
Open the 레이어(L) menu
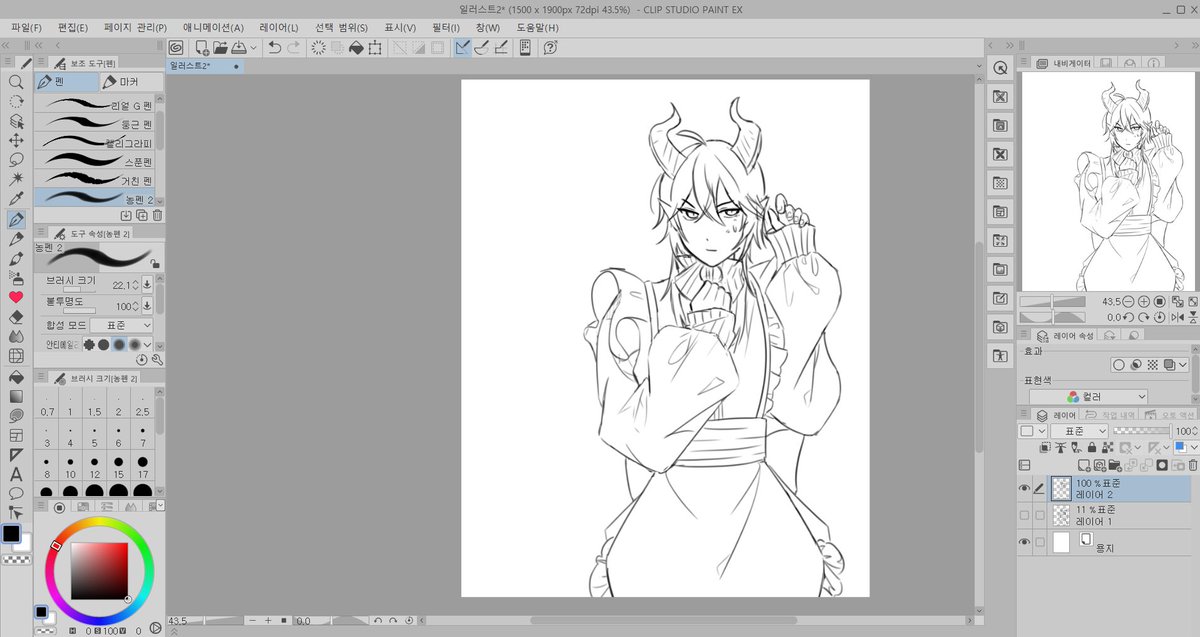(x=278, y=27)
